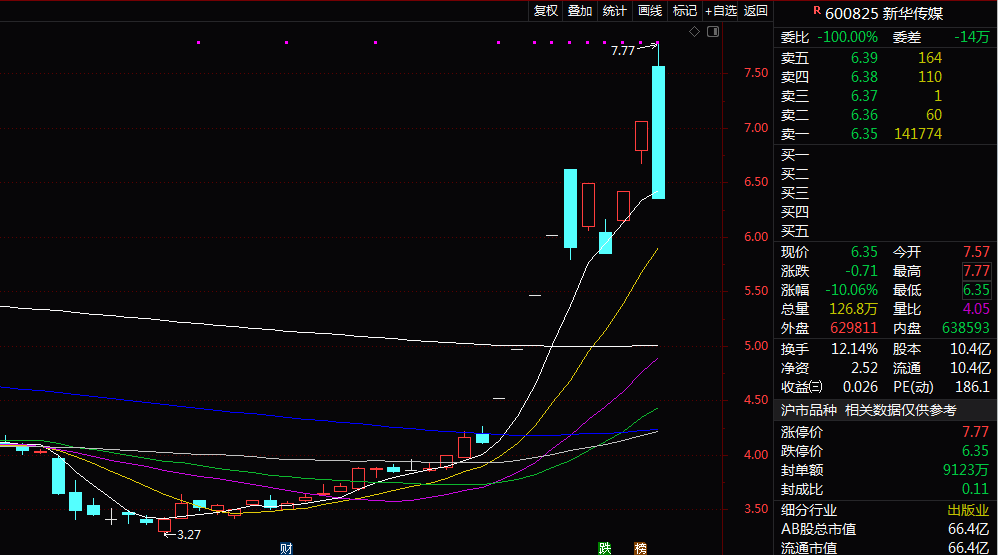Click the 沪市品种 notice heading

point(808,411)
